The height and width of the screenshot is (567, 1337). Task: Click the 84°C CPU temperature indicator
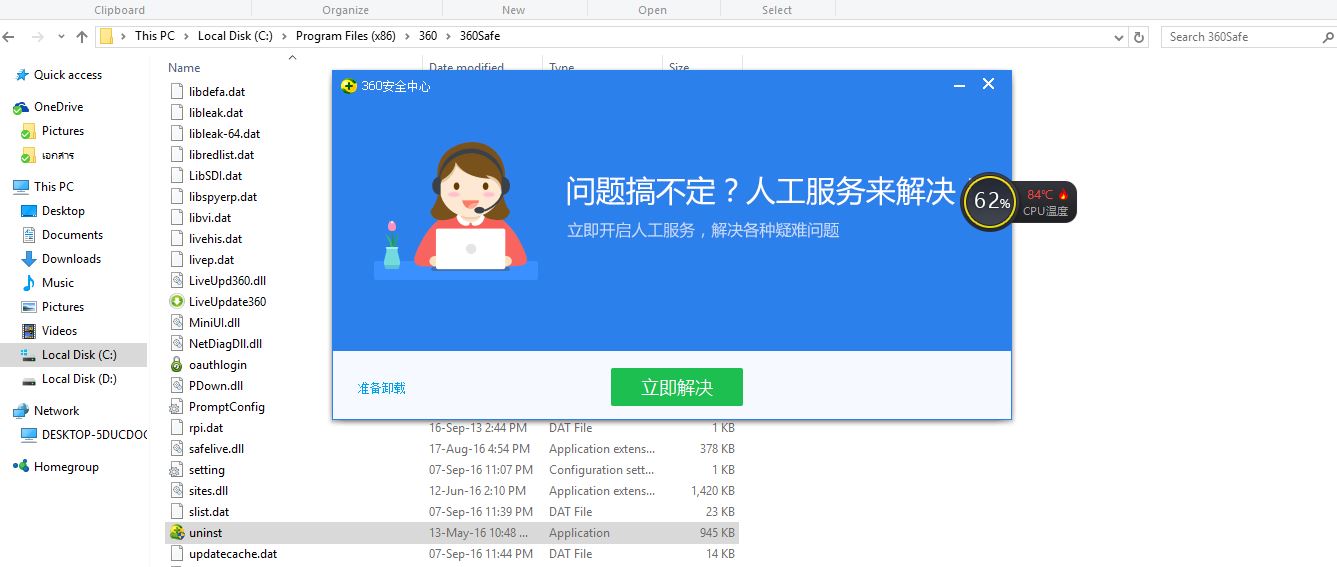pos(1046,194)
